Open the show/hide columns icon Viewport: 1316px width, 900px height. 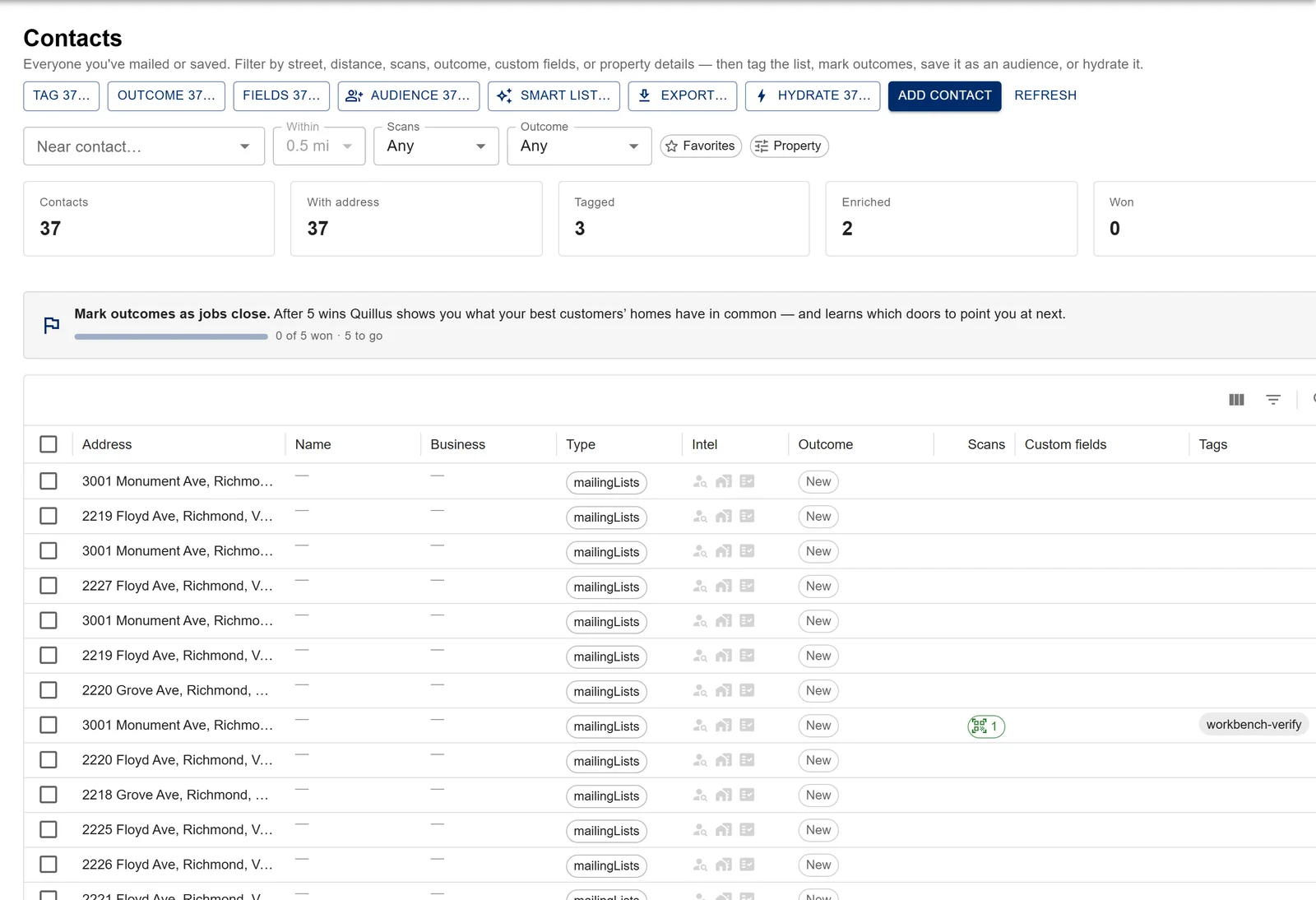point(1236,400)
